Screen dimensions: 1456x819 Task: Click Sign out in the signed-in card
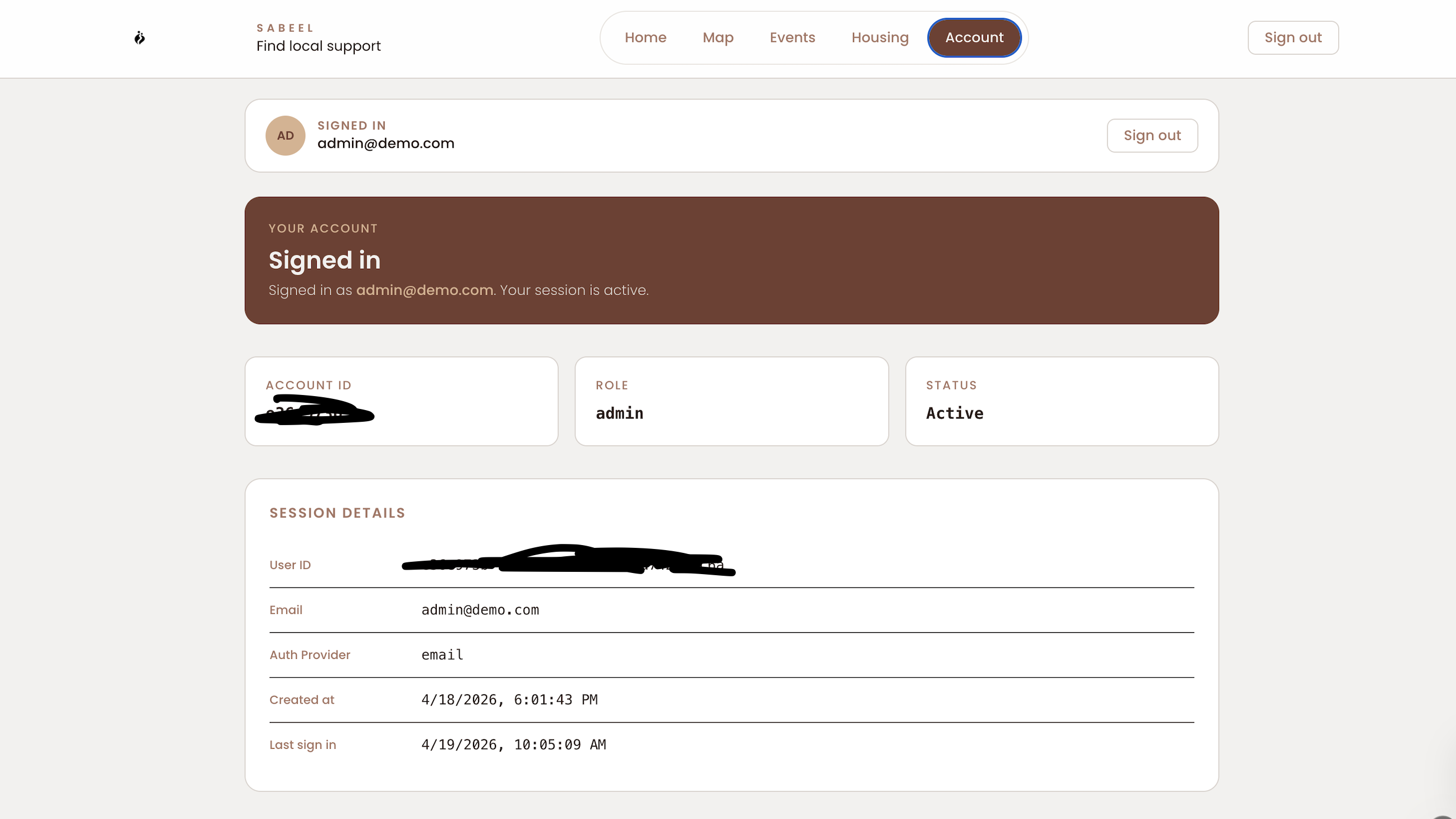pyautogui.click(x=1151, y=136)
